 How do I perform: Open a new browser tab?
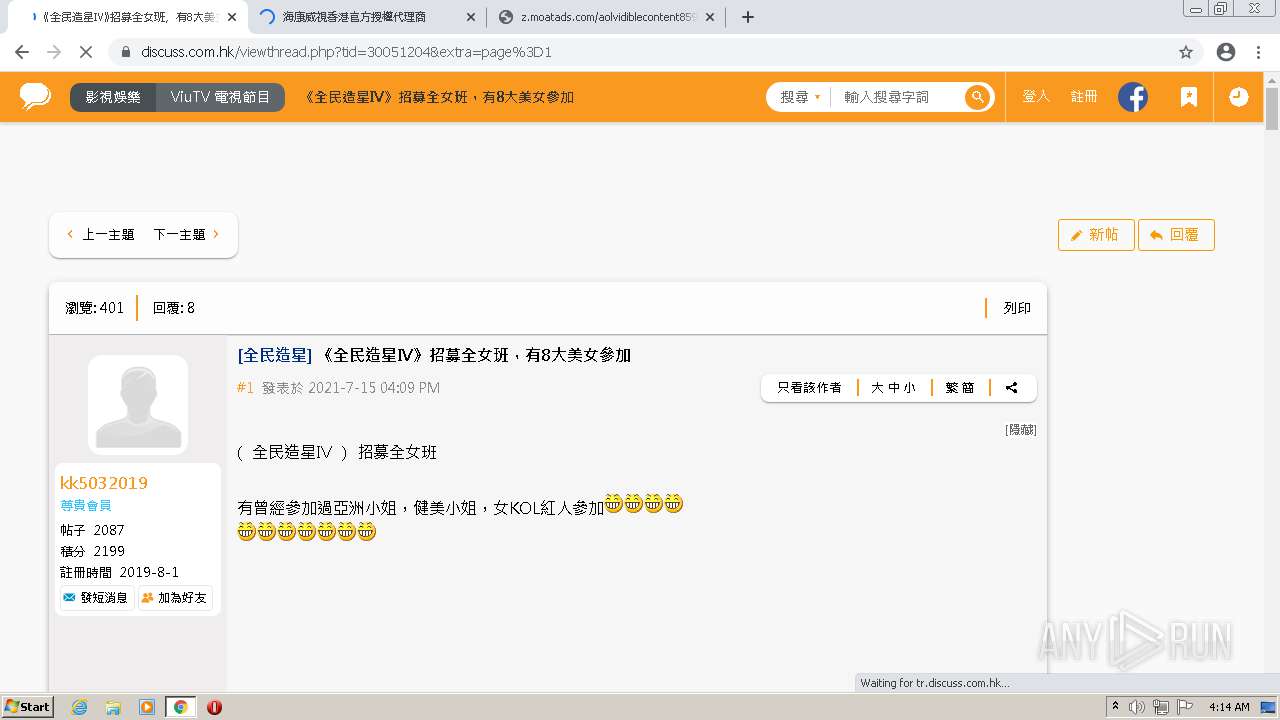click(x=748, y=17)
